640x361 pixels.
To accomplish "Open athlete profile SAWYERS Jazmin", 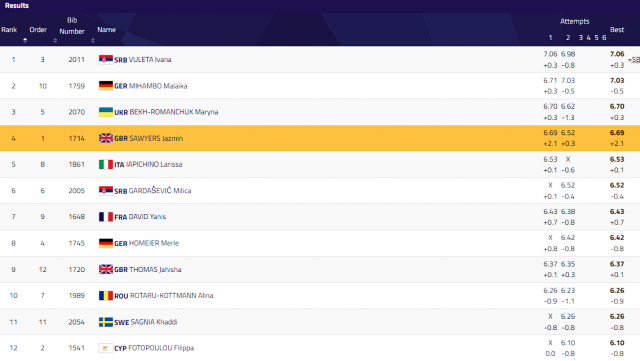I will [x=156, y=138].
